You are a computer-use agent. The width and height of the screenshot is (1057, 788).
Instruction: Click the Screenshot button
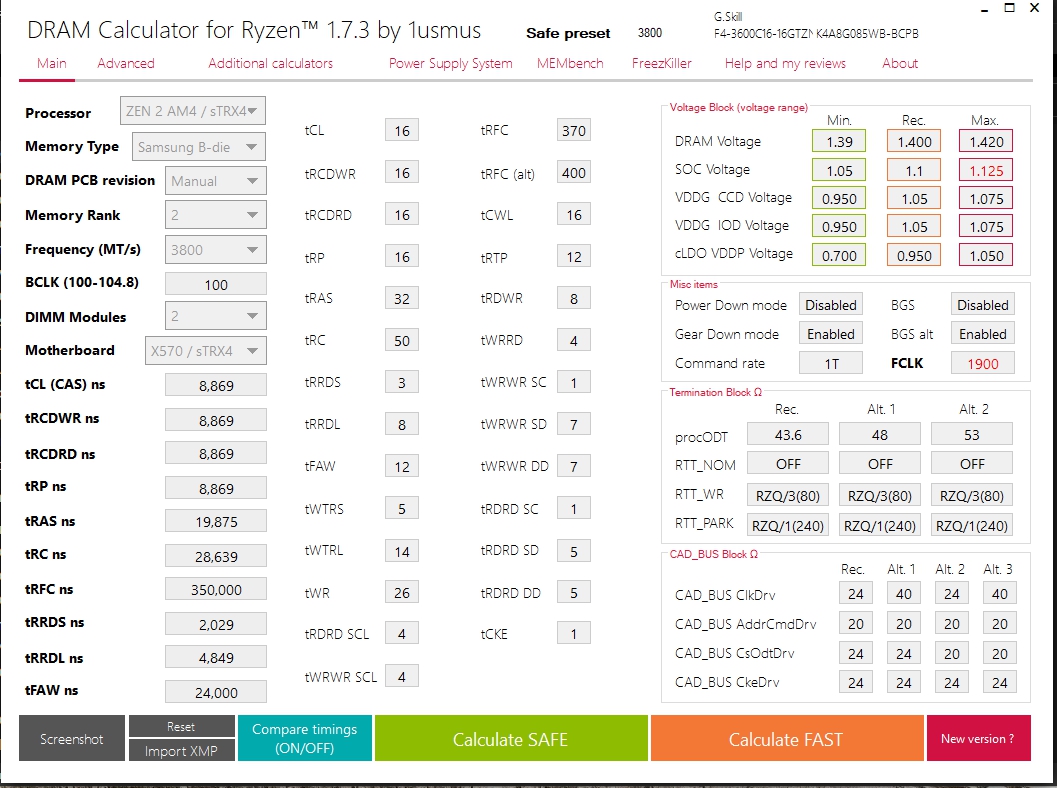(x=71, y=738)
